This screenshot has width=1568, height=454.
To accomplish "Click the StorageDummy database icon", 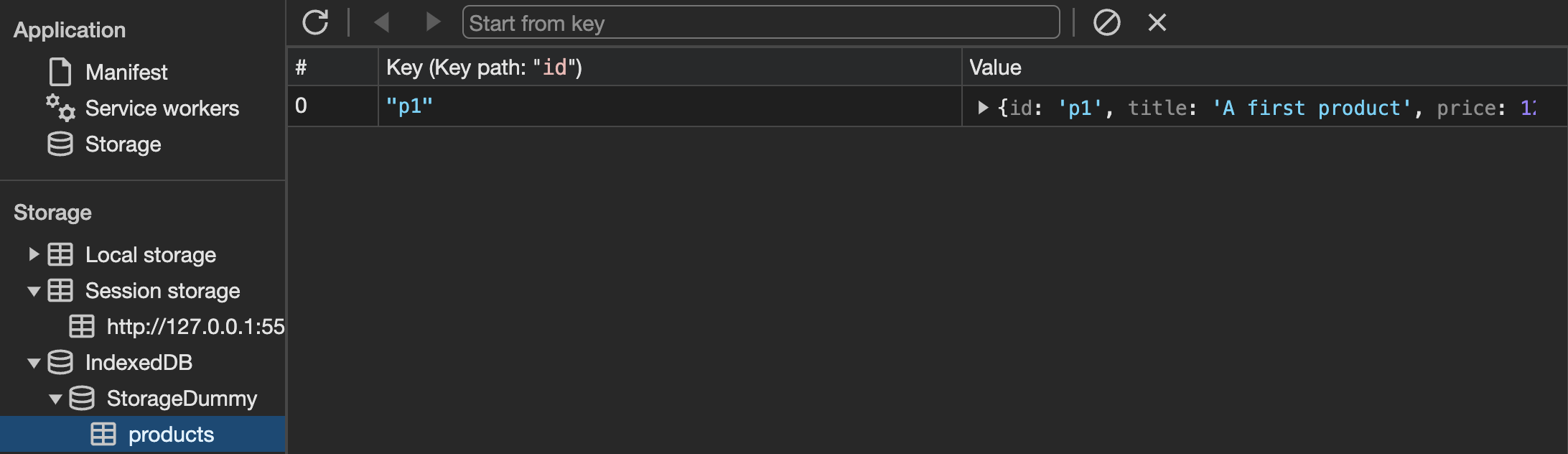I will click(83, 399).
